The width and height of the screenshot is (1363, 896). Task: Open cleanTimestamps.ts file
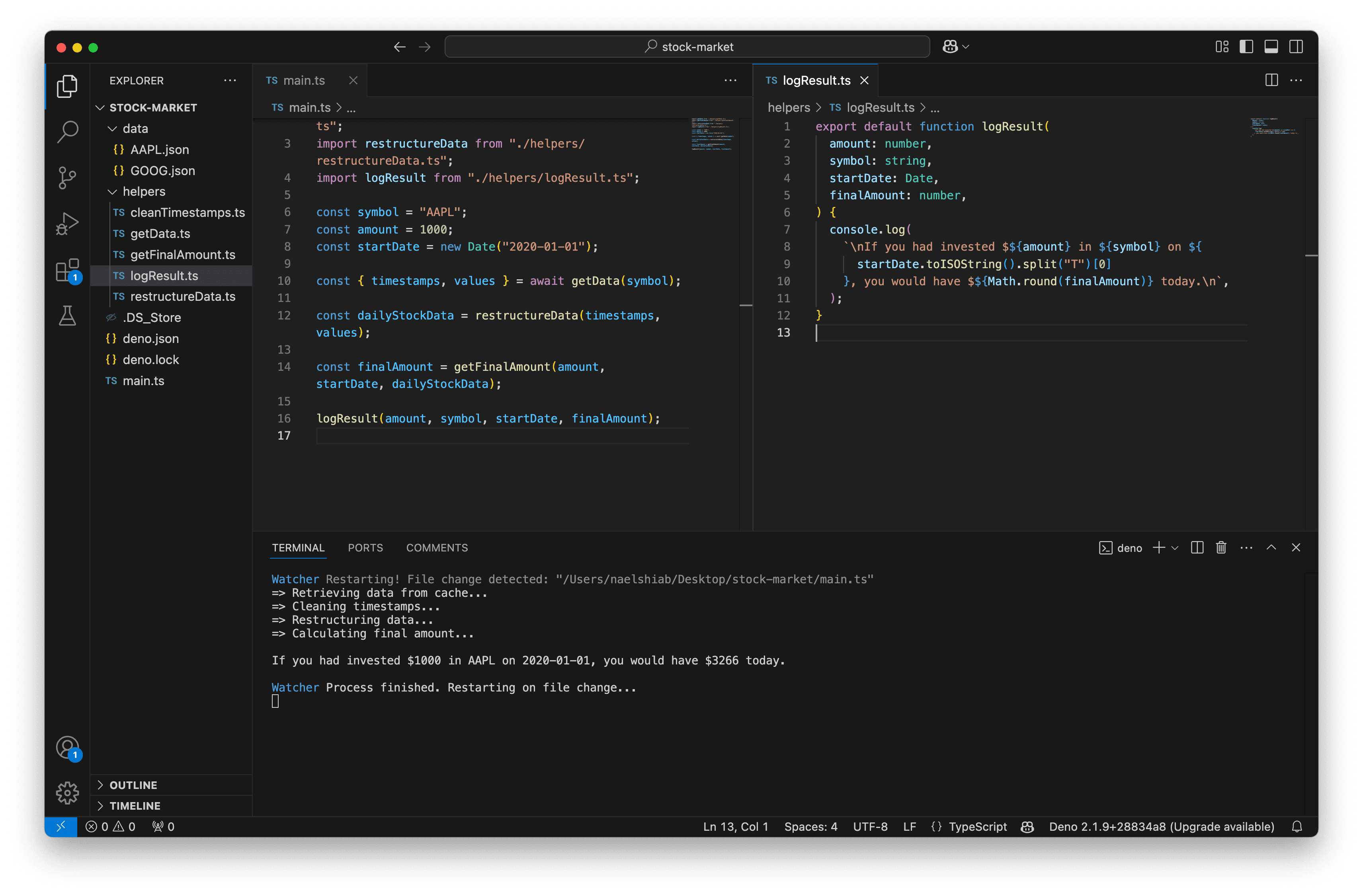(171, 212)
